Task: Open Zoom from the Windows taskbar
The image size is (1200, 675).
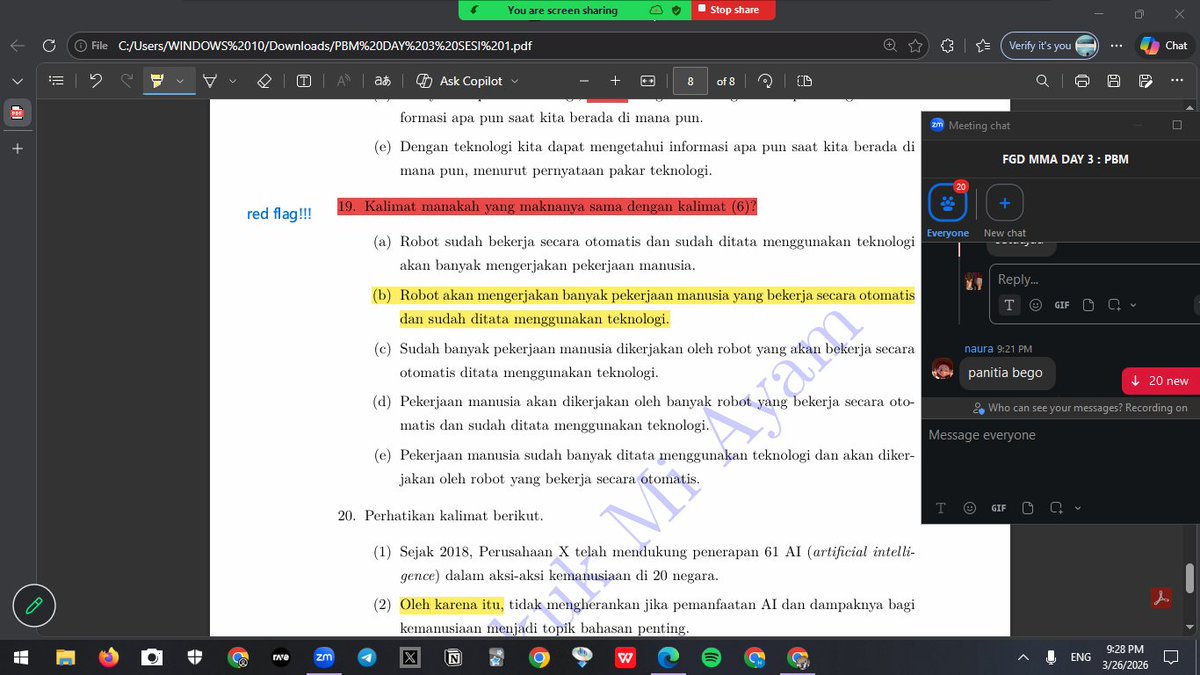Action: (x=323, y=657)
